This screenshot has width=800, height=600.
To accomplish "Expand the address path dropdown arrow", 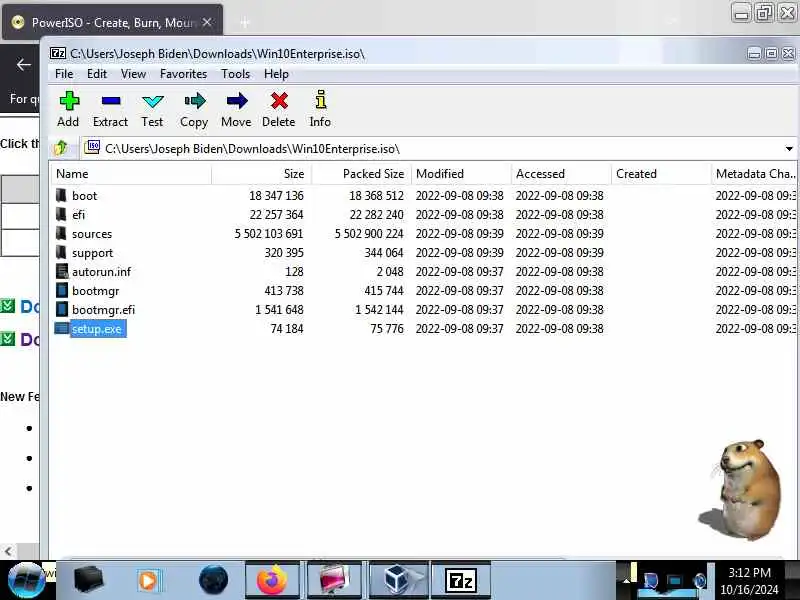I will point(789,148).
